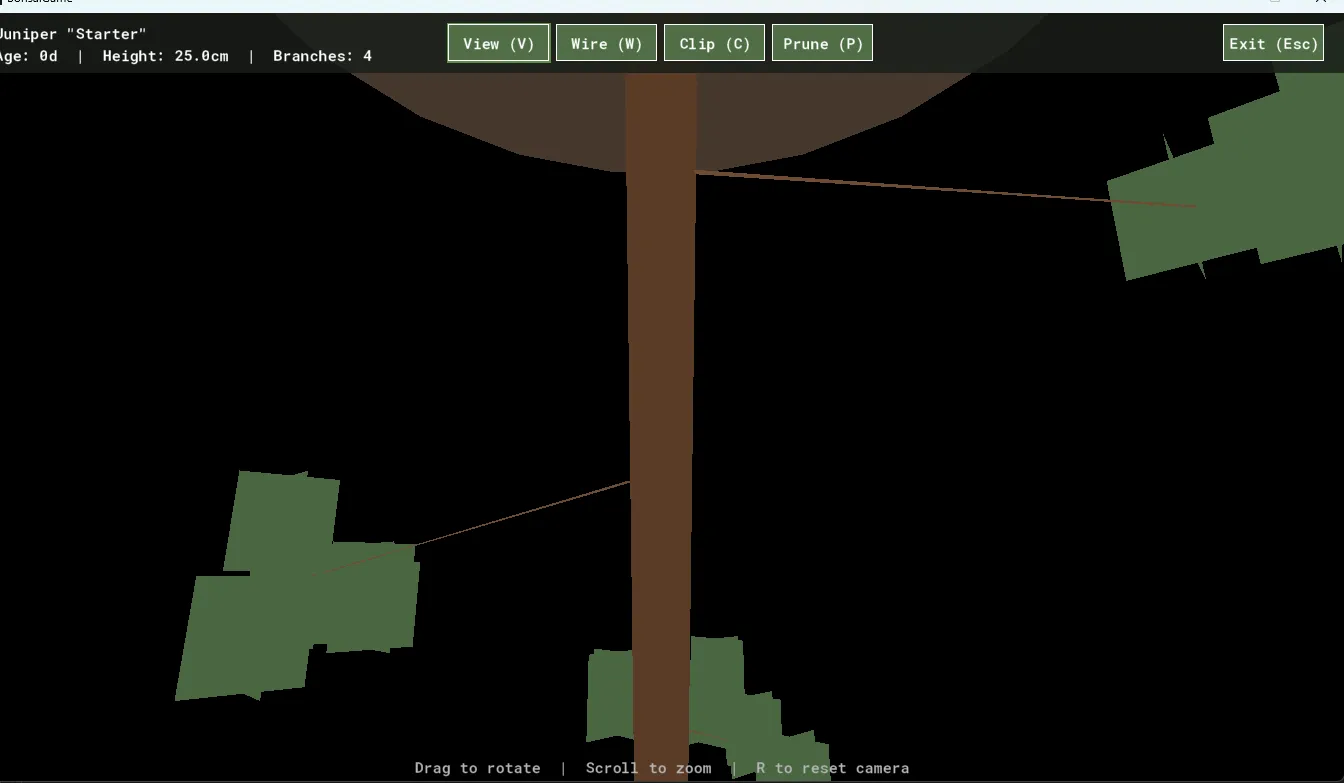
Task: Click the Juniper "Starter" title text
Action: click(x=72, y=34)
